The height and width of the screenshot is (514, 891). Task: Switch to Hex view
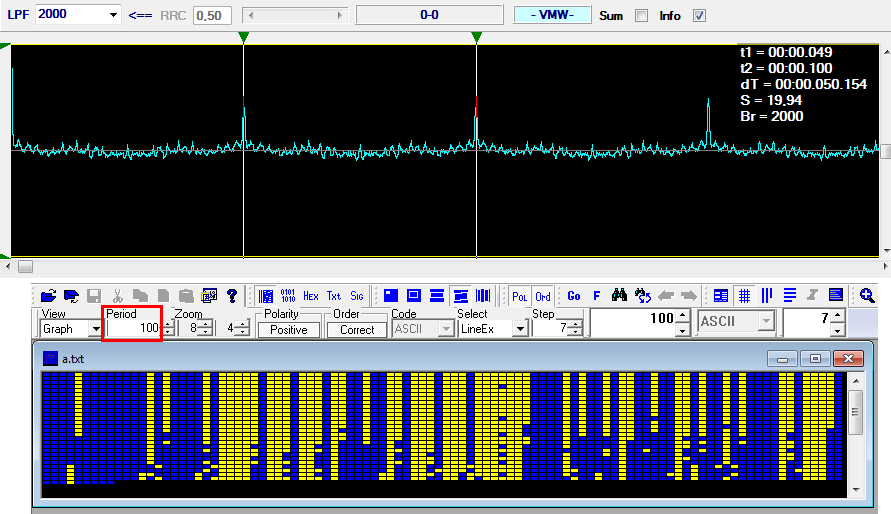point(311,296)
